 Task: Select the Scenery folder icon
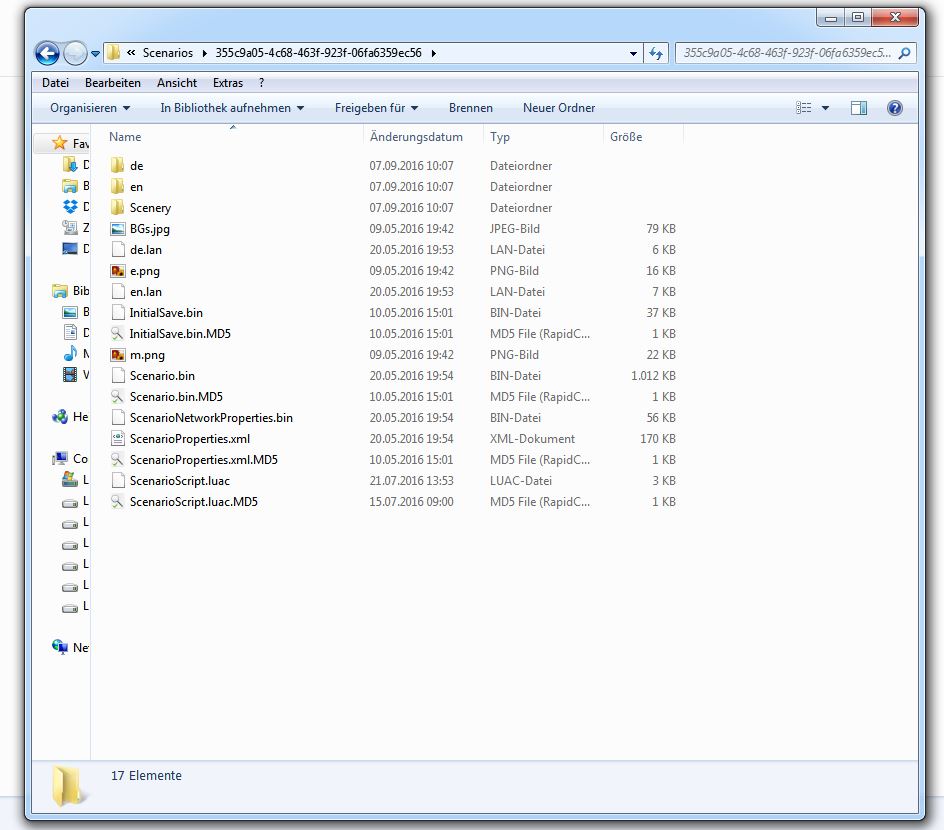click(118, 208)
